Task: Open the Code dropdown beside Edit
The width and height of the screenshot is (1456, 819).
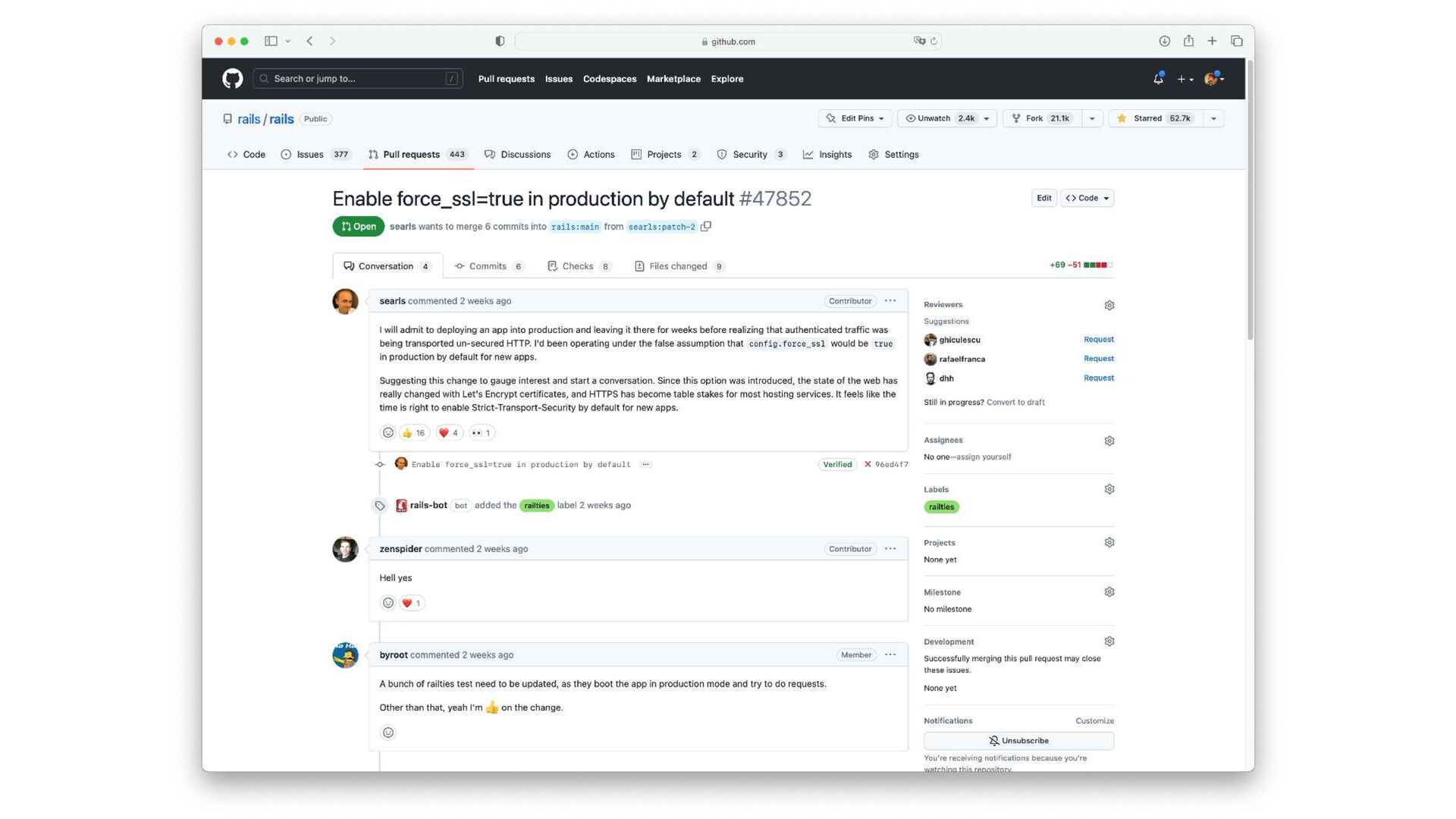Action: pos(1087,198)
